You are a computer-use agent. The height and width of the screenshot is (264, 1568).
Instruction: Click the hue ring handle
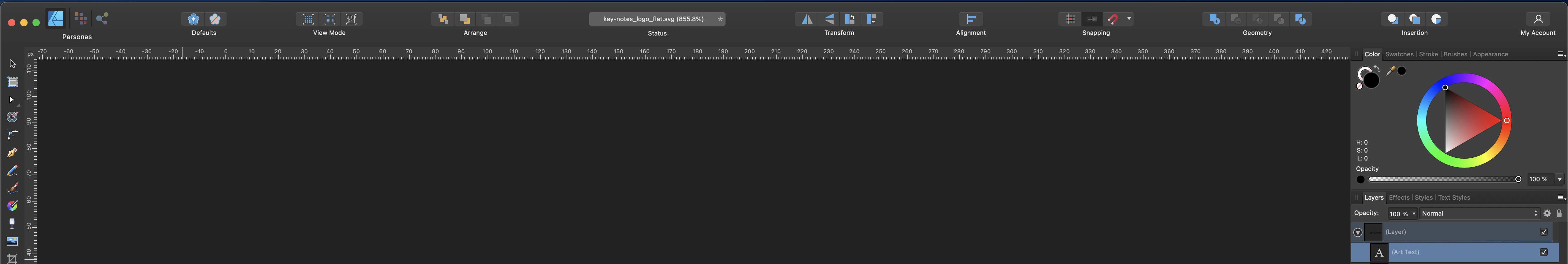click(1506, 120)
